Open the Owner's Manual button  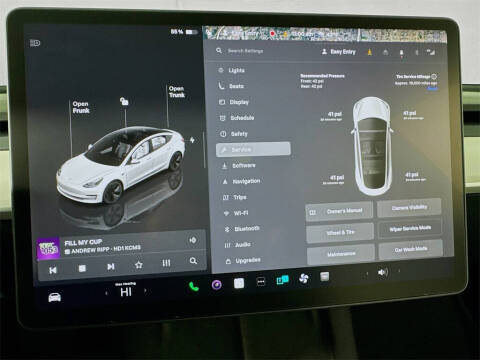tap(339, 211)
